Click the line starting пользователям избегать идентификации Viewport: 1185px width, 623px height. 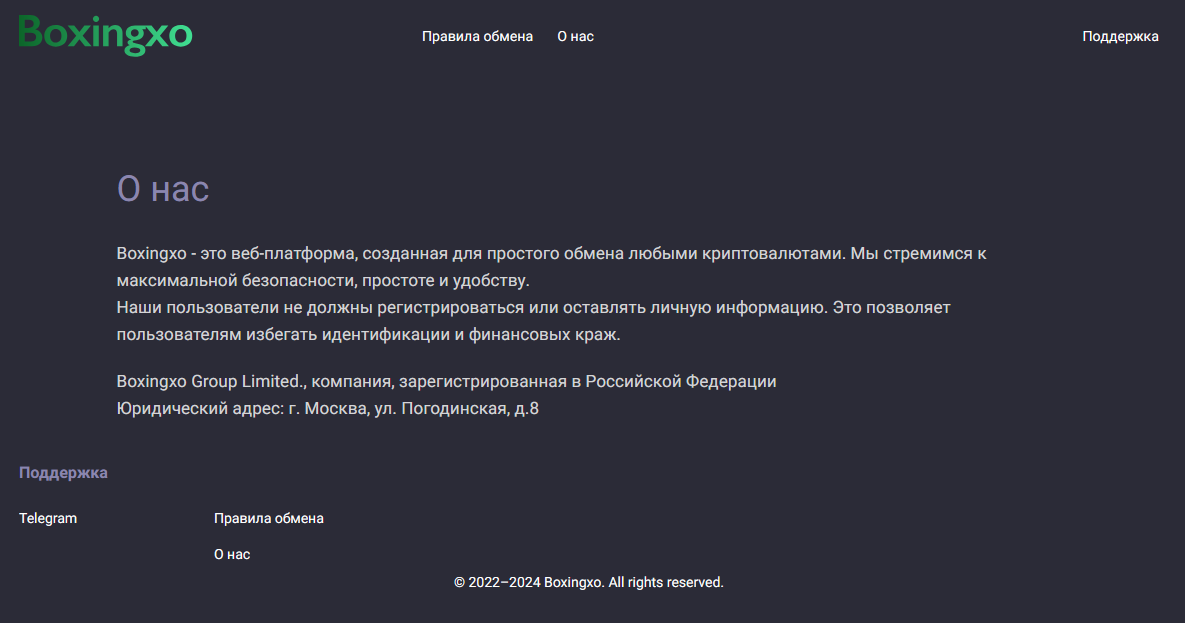point(368,334)
